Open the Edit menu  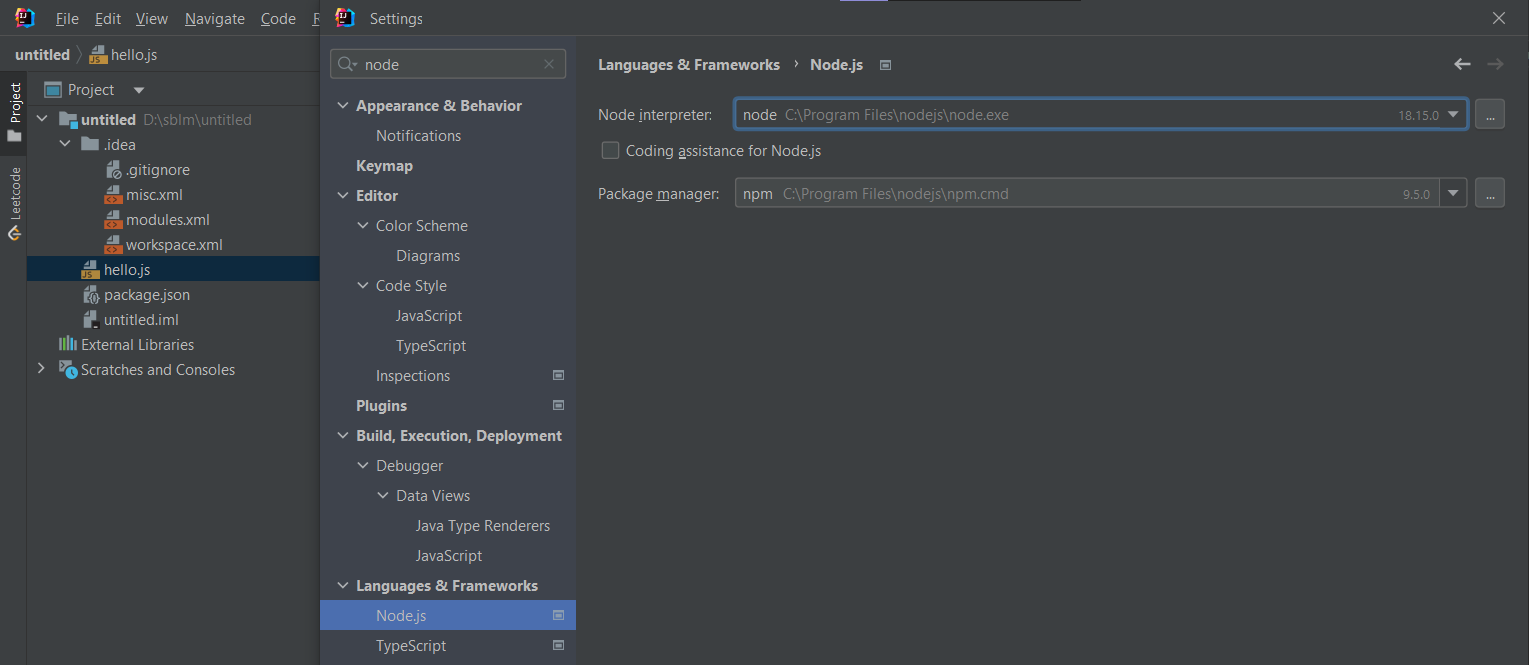pos(108,19)
